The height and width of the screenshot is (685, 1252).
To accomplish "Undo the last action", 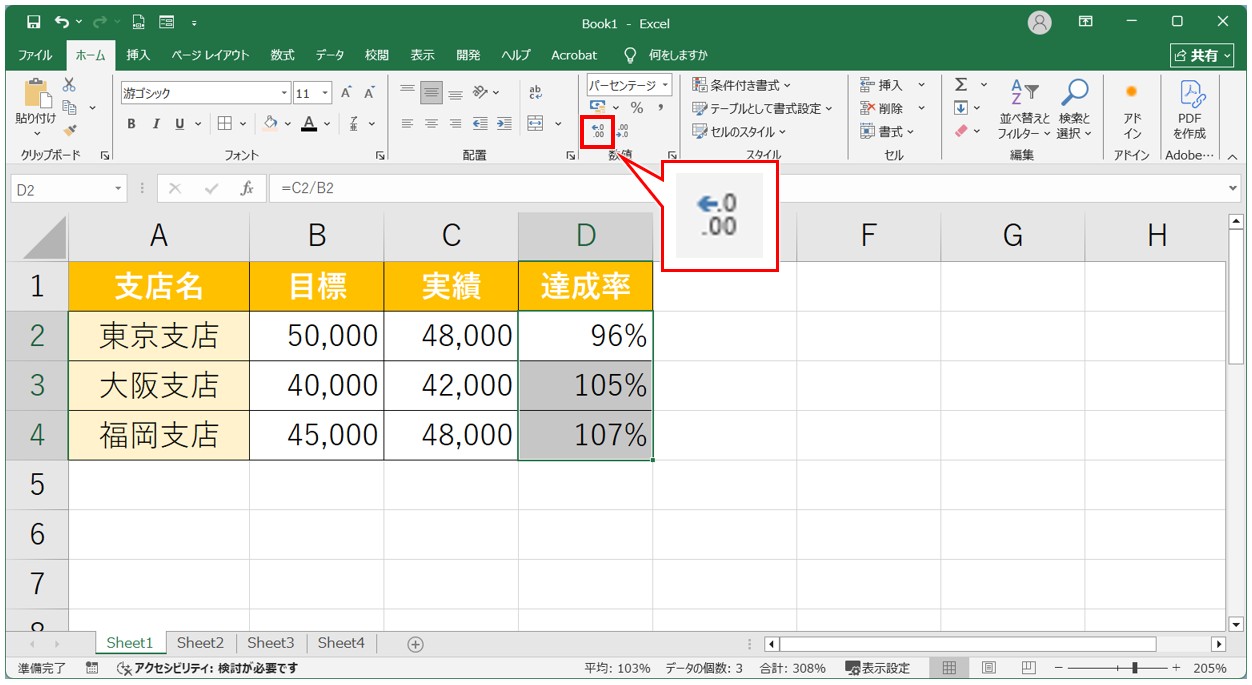I will point(63,22).
